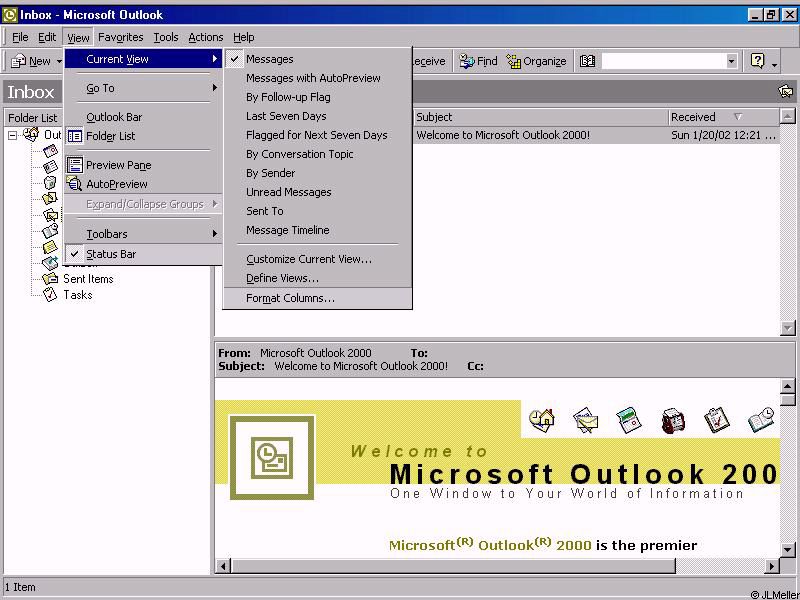Open the Calendar folder icon in tree
Viewport: 800px width, 600px height.
pos(51,151)
